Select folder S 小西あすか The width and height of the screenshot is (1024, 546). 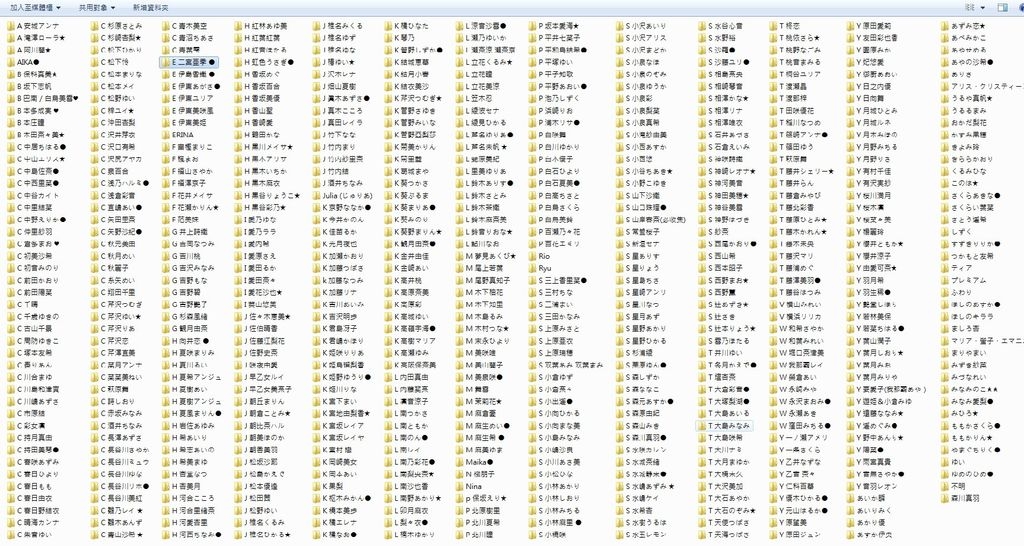pyautogui.click(x=641, y=147)
